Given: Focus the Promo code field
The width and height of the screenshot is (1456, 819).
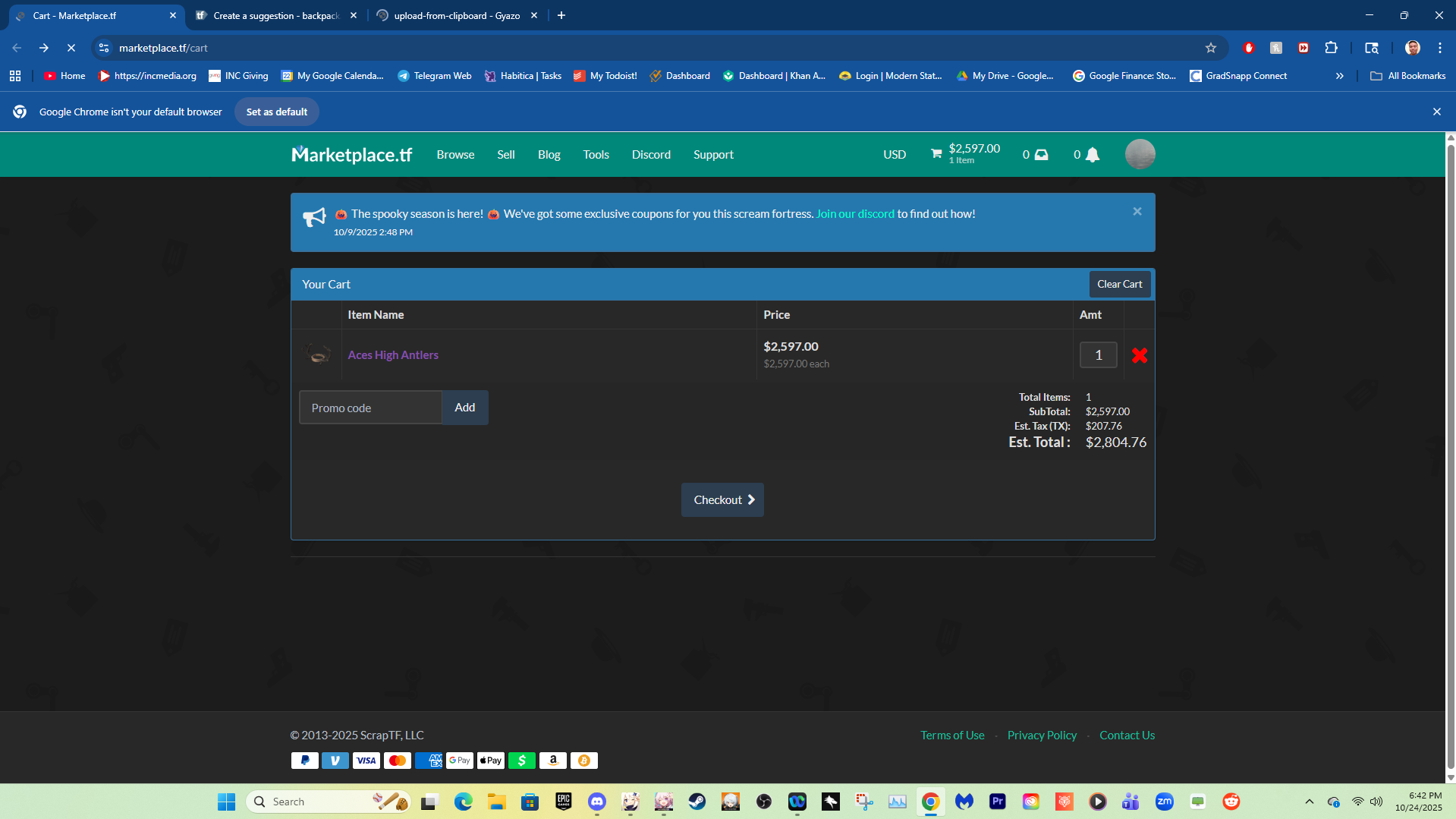Looking at the screenshot, I should (x=370, y=408).
